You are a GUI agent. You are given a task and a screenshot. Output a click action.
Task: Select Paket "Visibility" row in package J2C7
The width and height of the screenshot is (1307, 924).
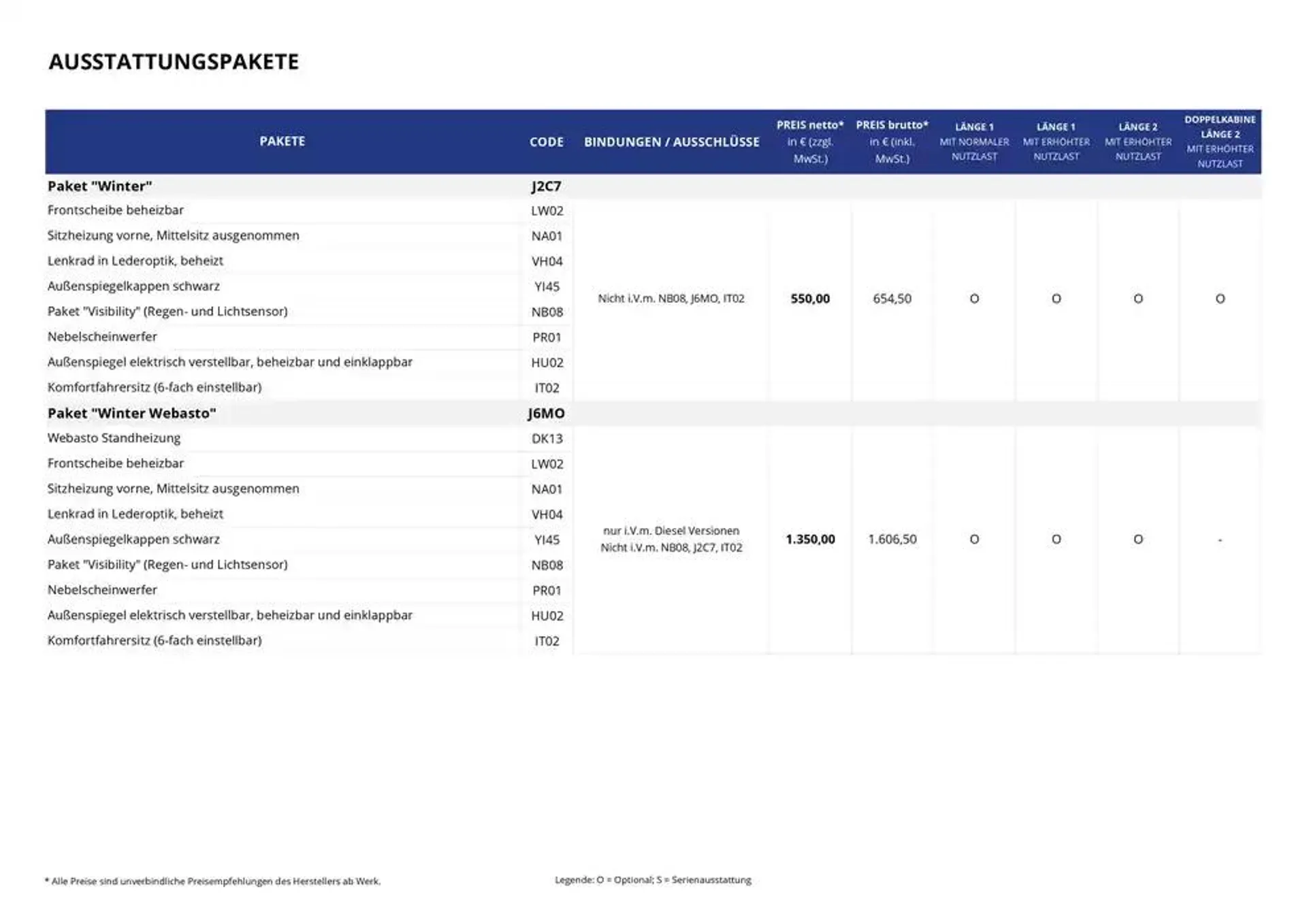coord(167,312)
